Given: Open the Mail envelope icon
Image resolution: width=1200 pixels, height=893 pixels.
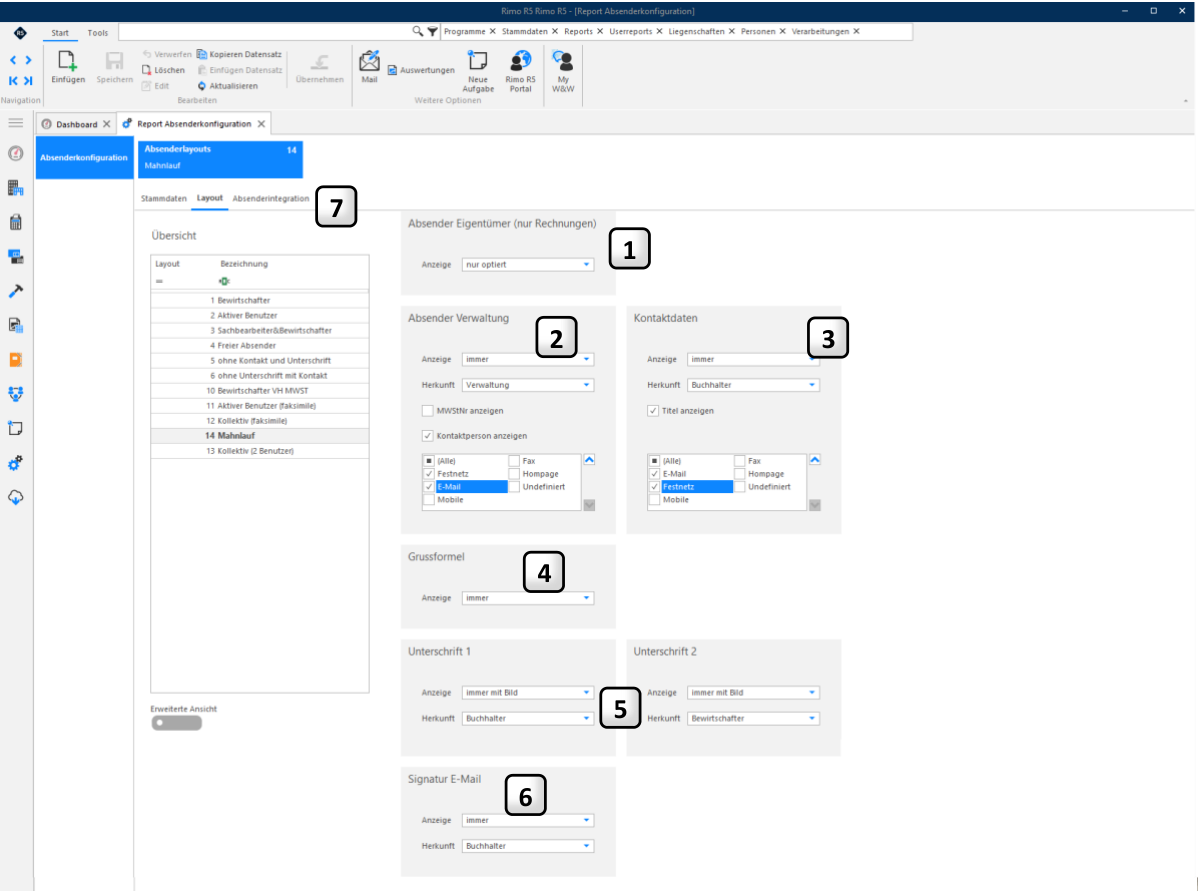Looking at the screenshot, I should click(x=369, y=60).
